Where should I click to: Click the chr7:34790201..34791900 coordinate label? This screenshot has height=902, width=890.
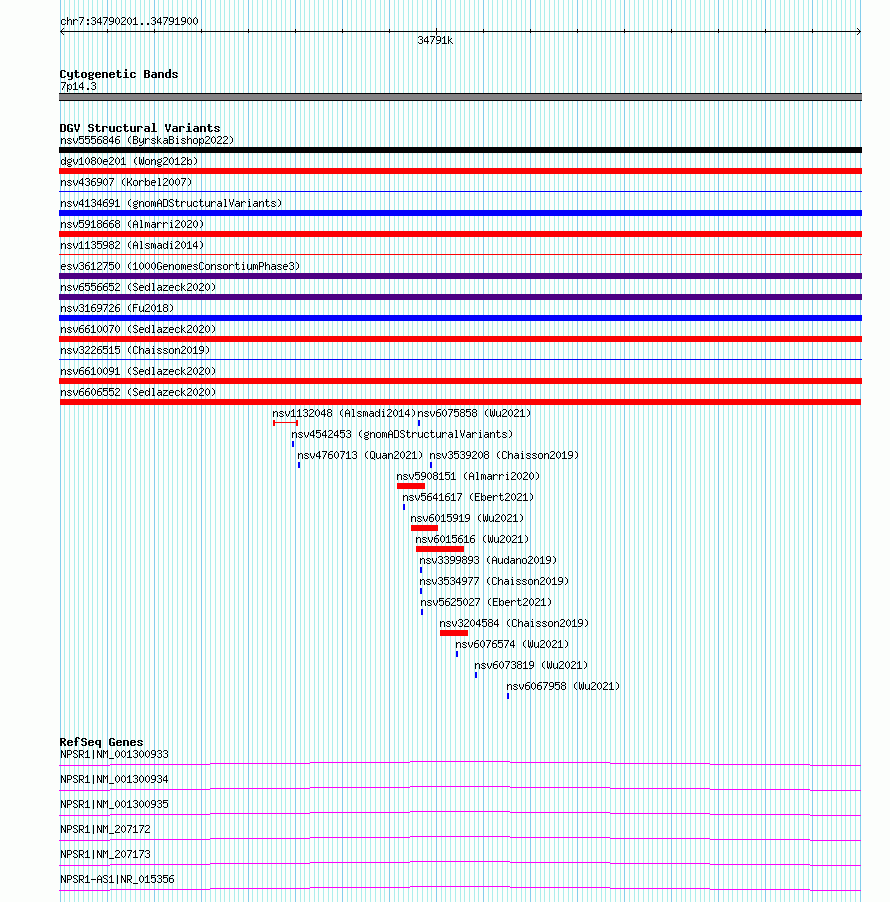[129, 21]
